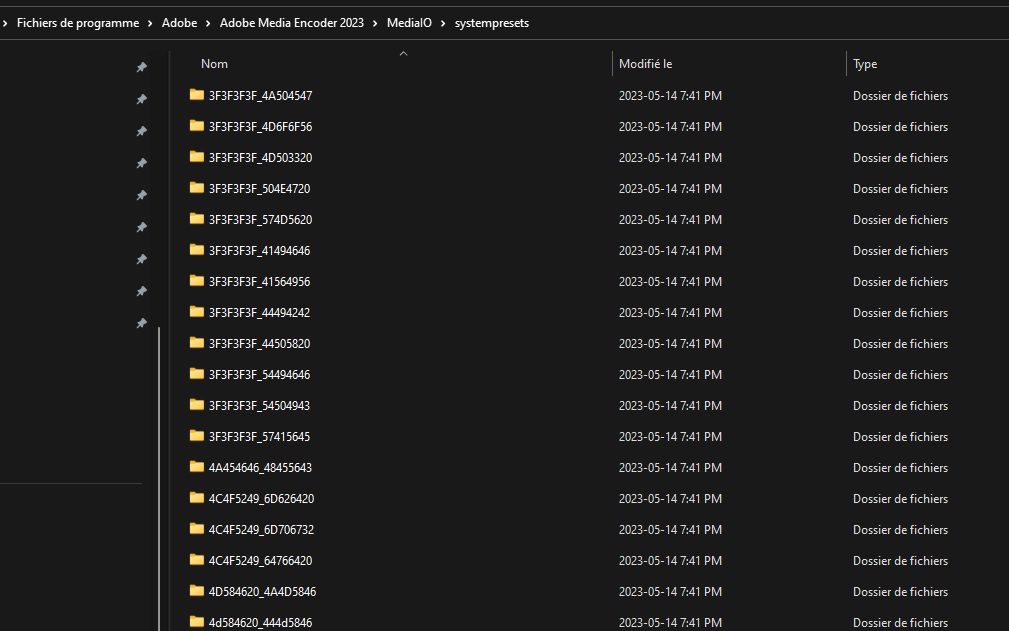Select the folder name 4D584620_4A4D5846
Viewport: 1009px width, 631px height.
coord(263,591)
